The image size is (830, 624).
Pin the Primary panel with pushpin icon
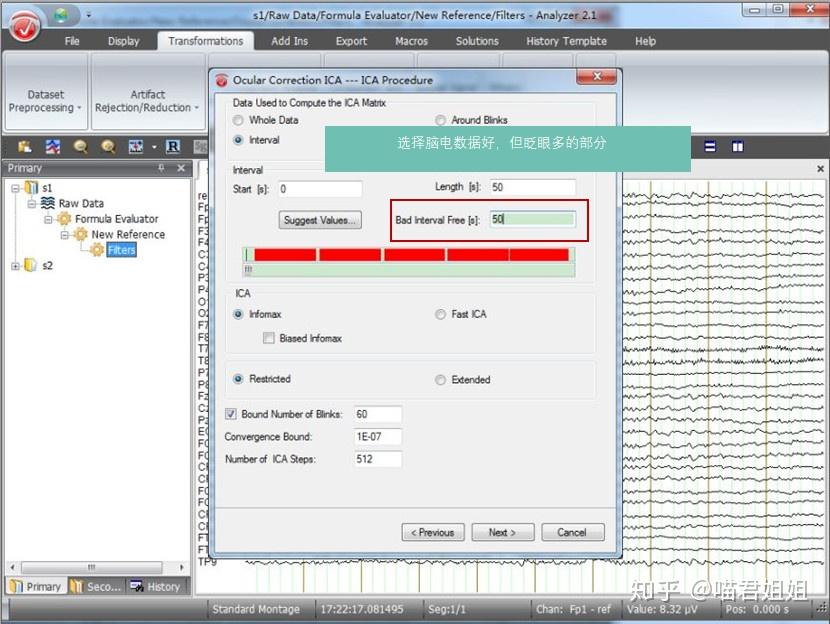[x=161, y=168]
